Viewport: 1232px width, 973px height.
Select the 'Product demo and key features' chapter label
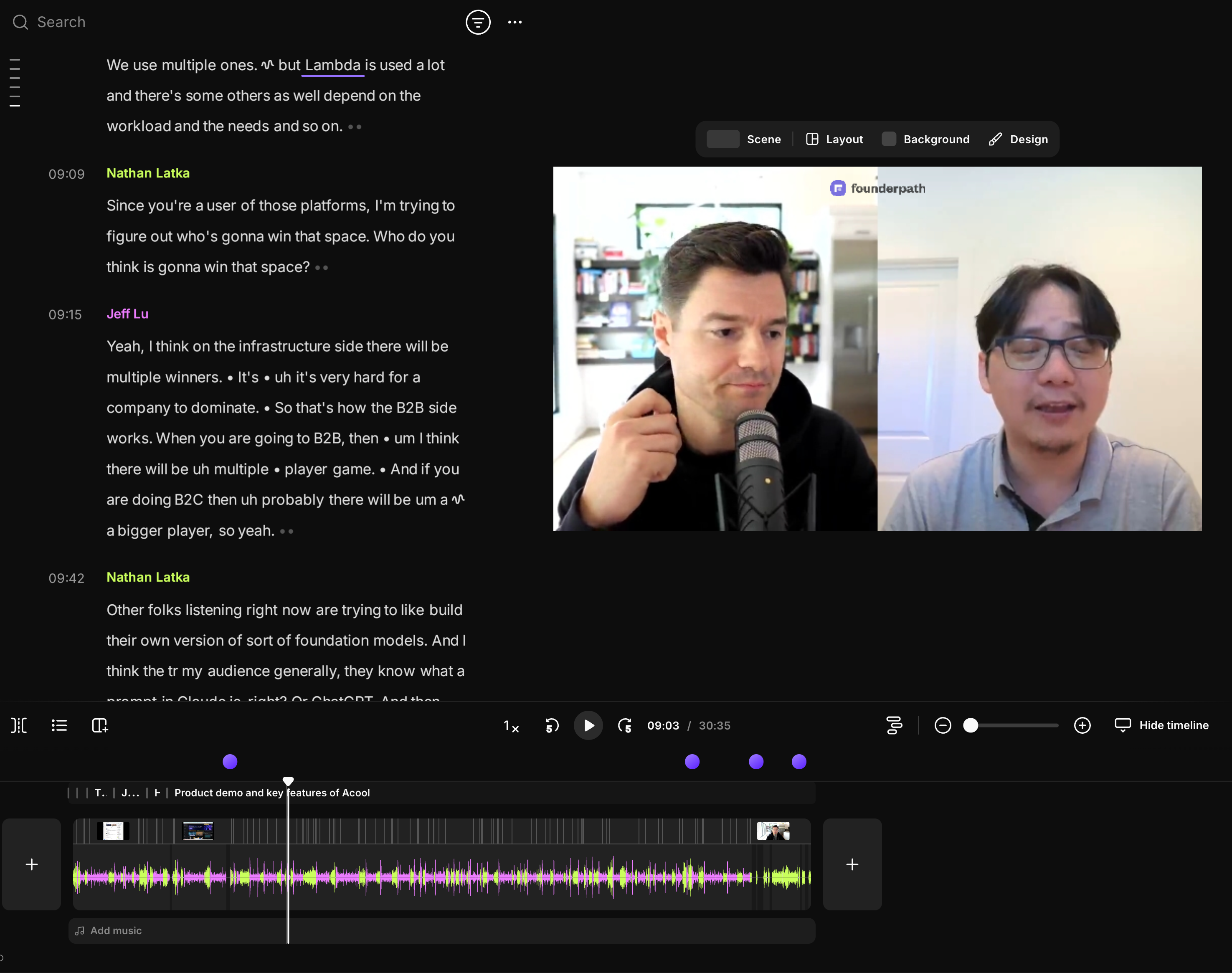pyautogui.click(x=272, y=793)
